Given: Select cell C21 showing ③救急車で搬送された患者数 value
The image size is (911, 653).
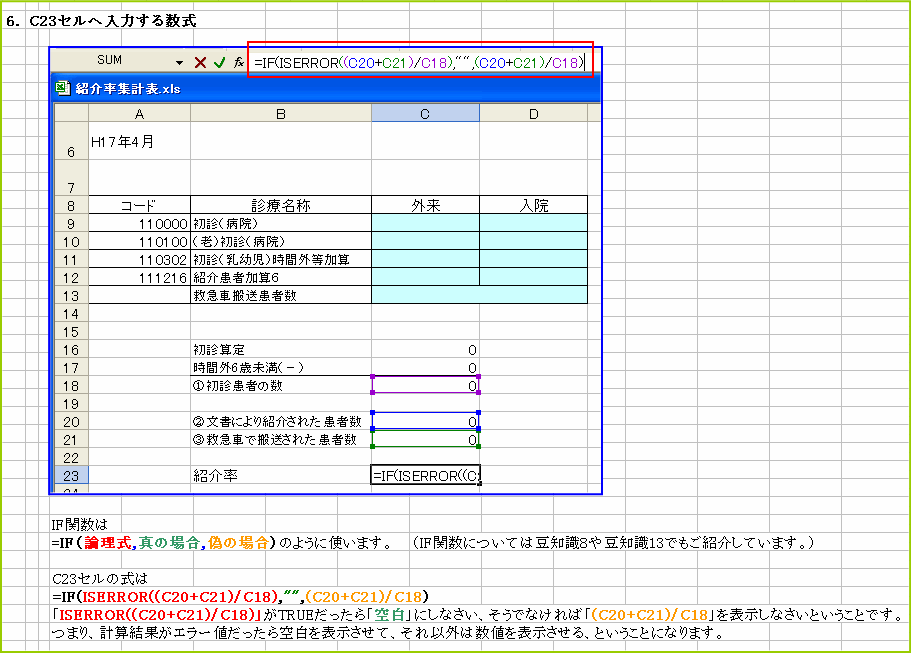Looking at the screenshot, I should pyautogui.click(x=425, y=438).
